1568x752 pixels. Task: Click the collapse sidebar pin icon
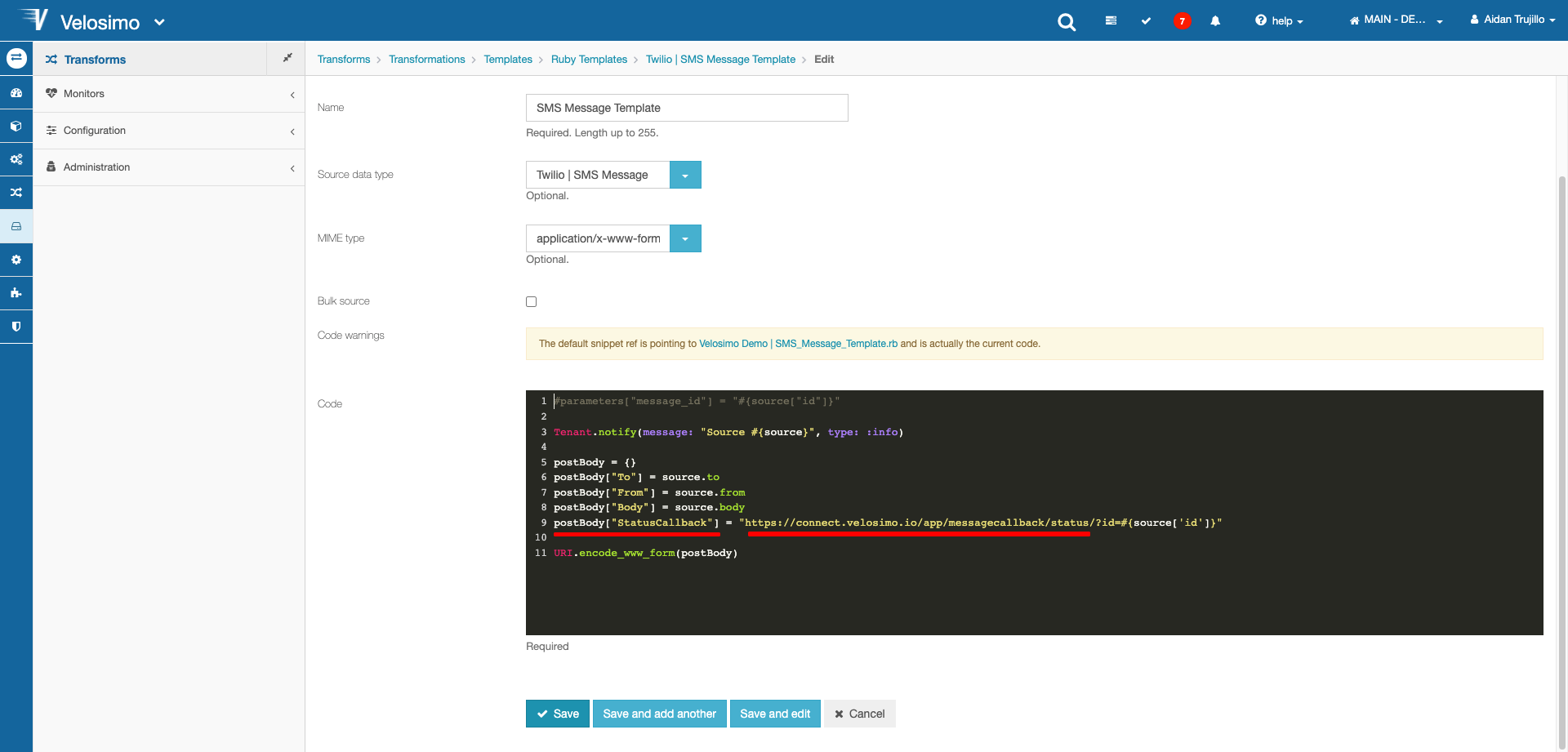287,58
